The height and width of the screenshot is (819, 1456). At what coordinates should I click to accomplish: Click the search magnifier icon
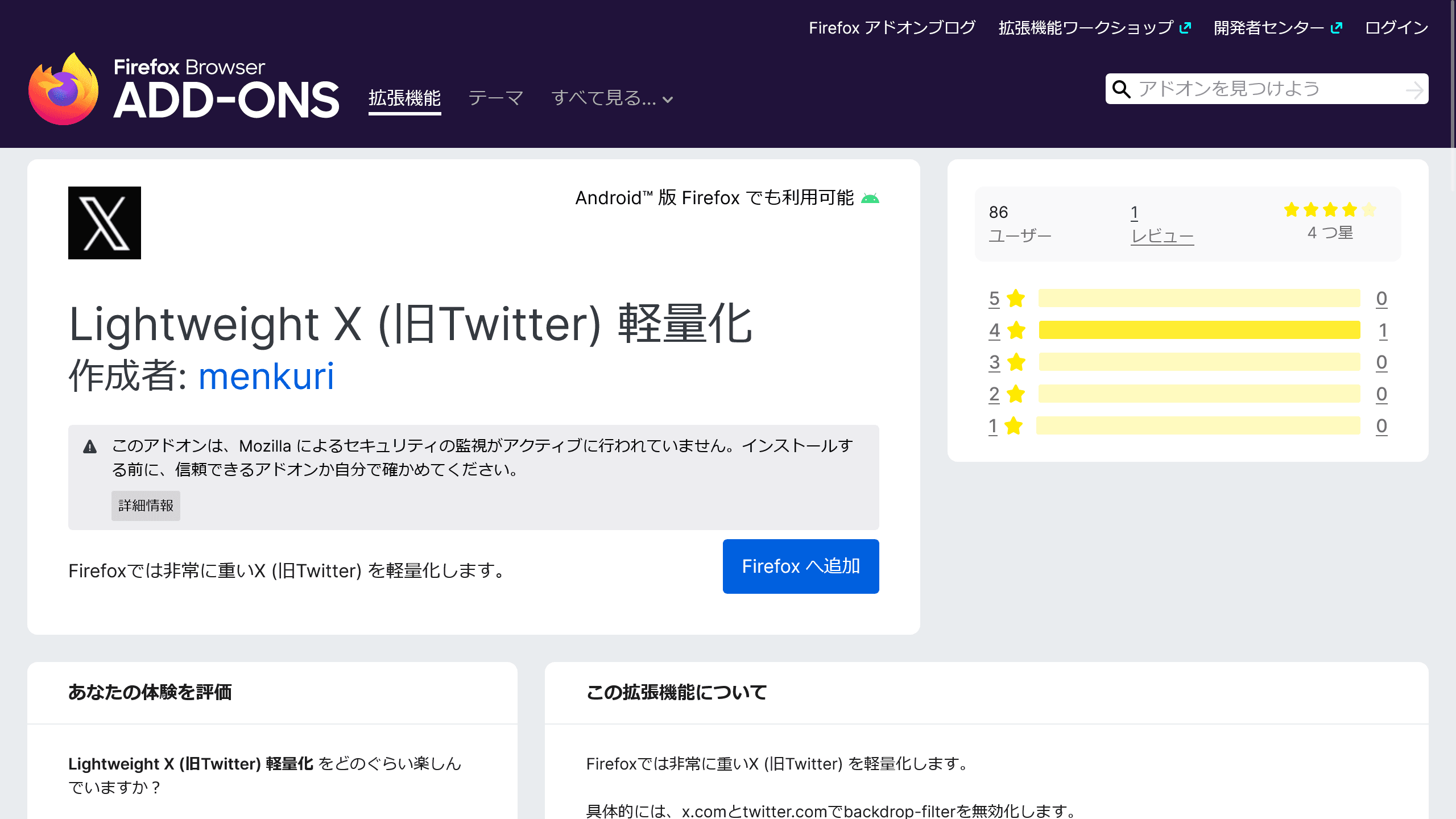coord(1121,89)
